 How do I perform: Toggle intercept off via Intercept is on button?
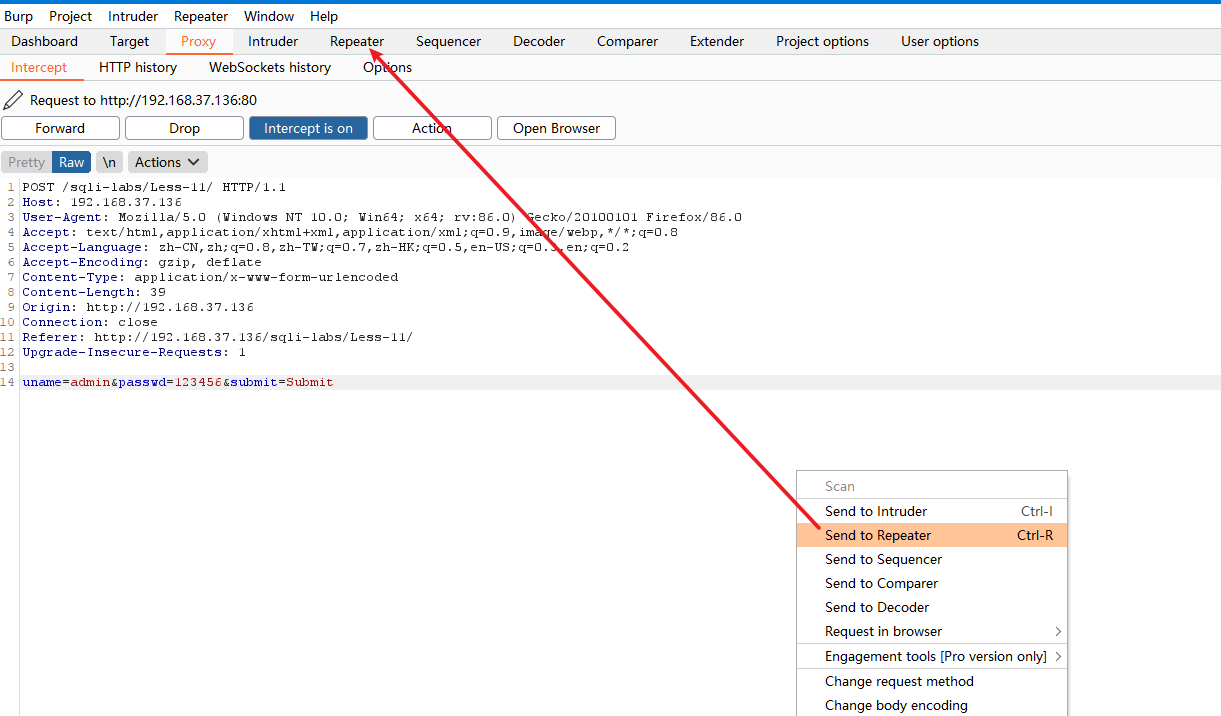(x=308, y=128)
